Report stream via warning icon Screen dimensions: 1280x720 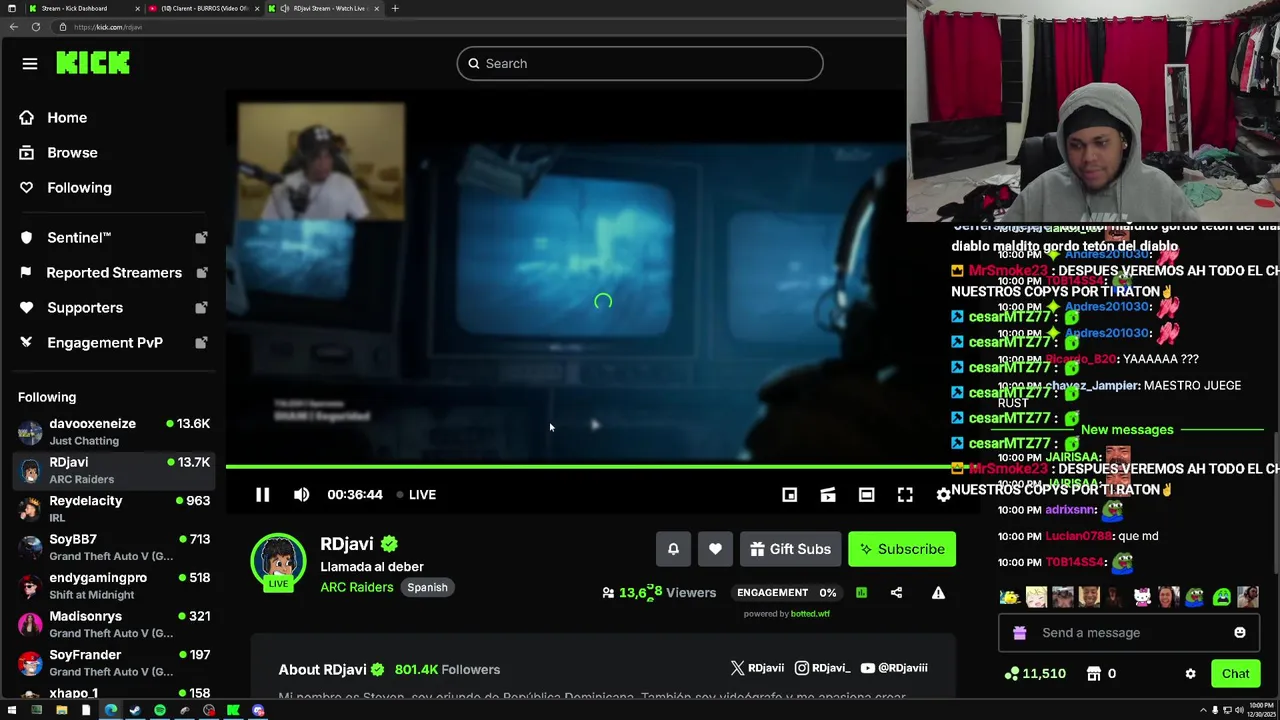tap(938, 593)
